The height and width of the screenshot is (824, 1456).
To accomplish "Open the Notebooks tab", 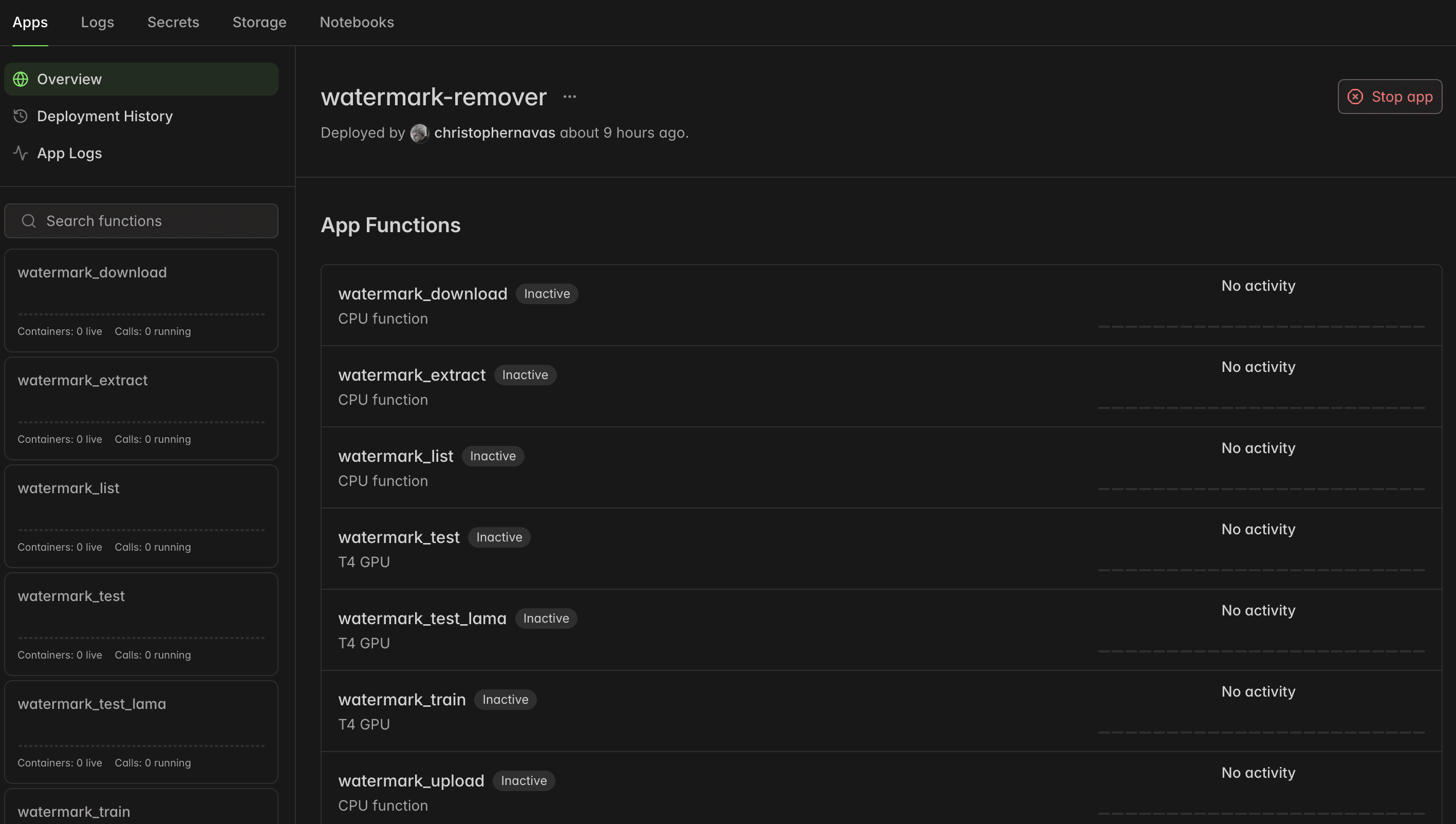I will coord(357,22).
